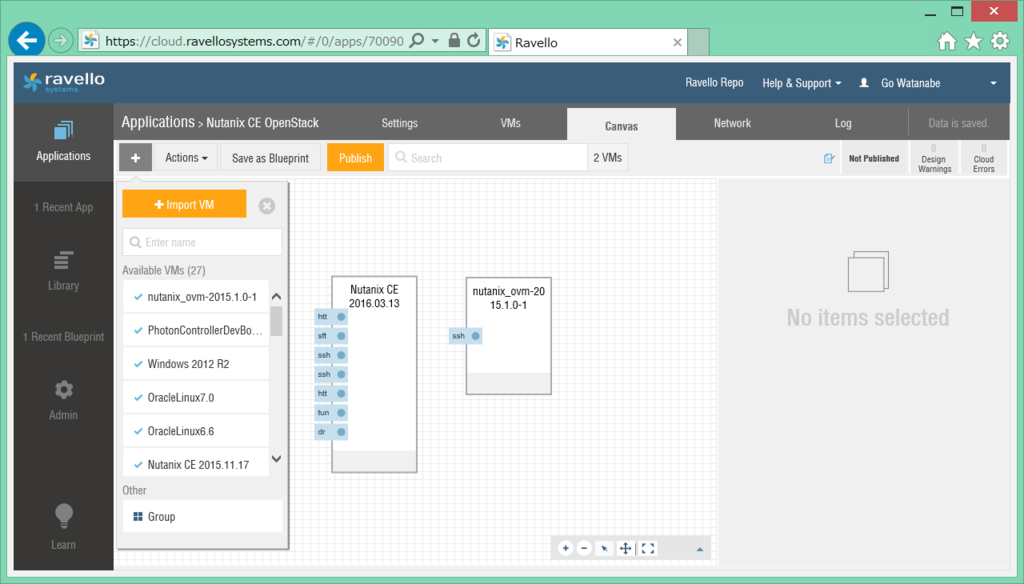The width and height of the screenshot is (1024, 584).
Task: Click the Import VM button
Action: click(x=184, y=204)
